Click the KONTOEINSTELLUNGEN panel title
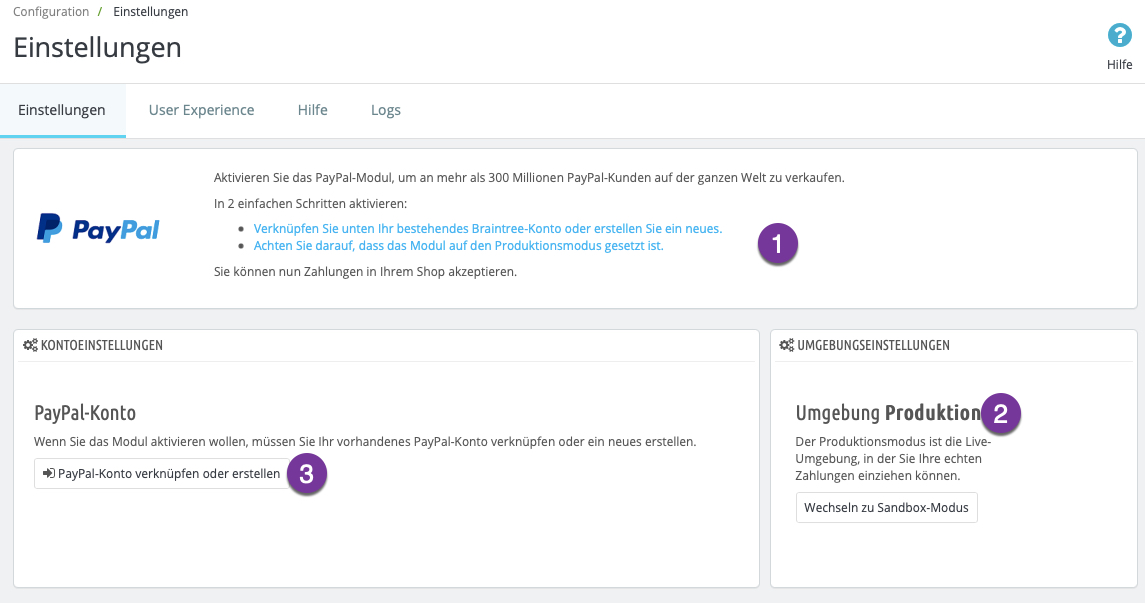This screenshot has width=1145, height=603. pyautogui.click(x=102, y=345)
